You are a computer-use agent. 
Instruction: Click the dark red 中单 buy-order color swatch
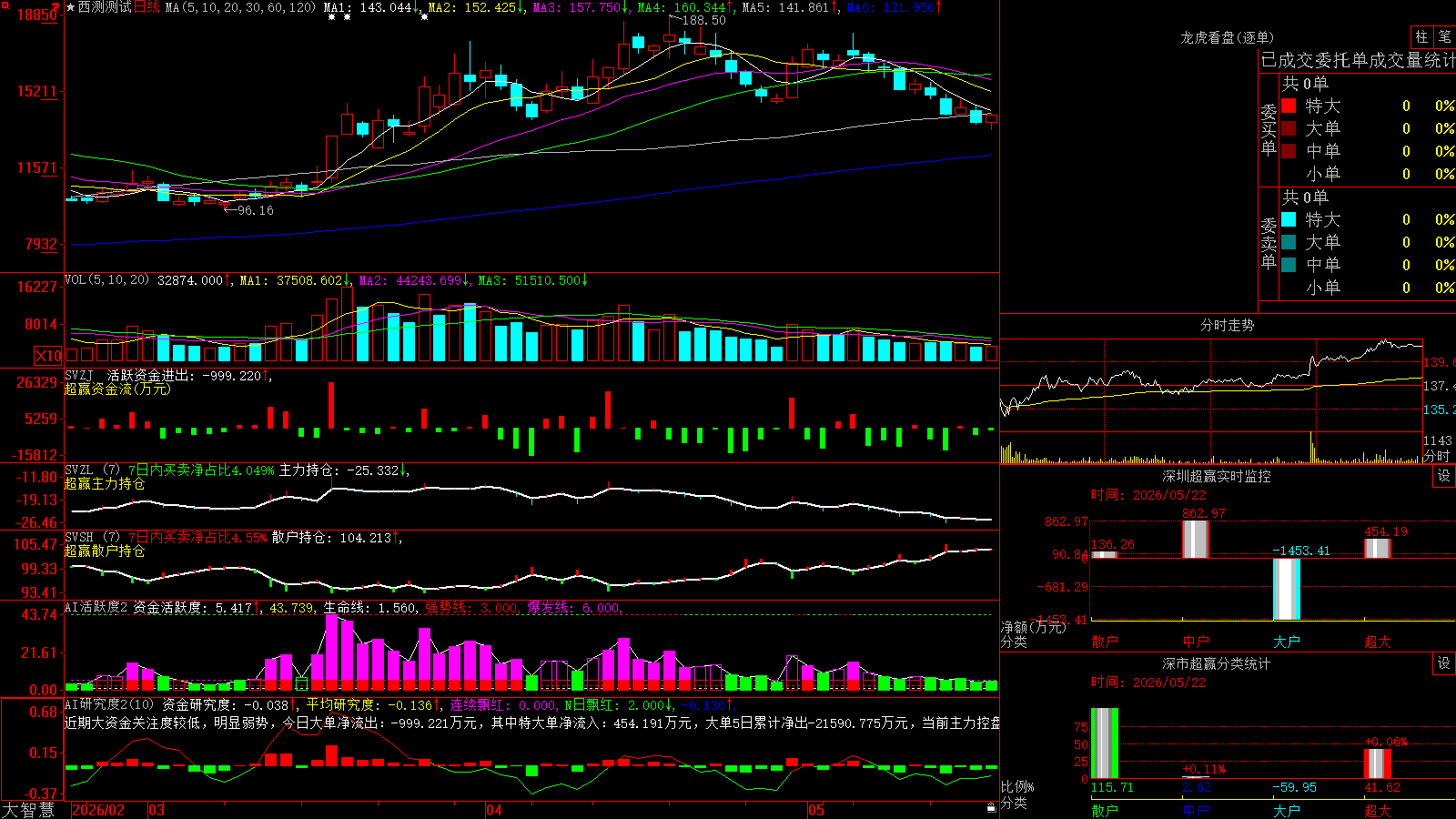pyautogui.click(x=1289, y=151)
